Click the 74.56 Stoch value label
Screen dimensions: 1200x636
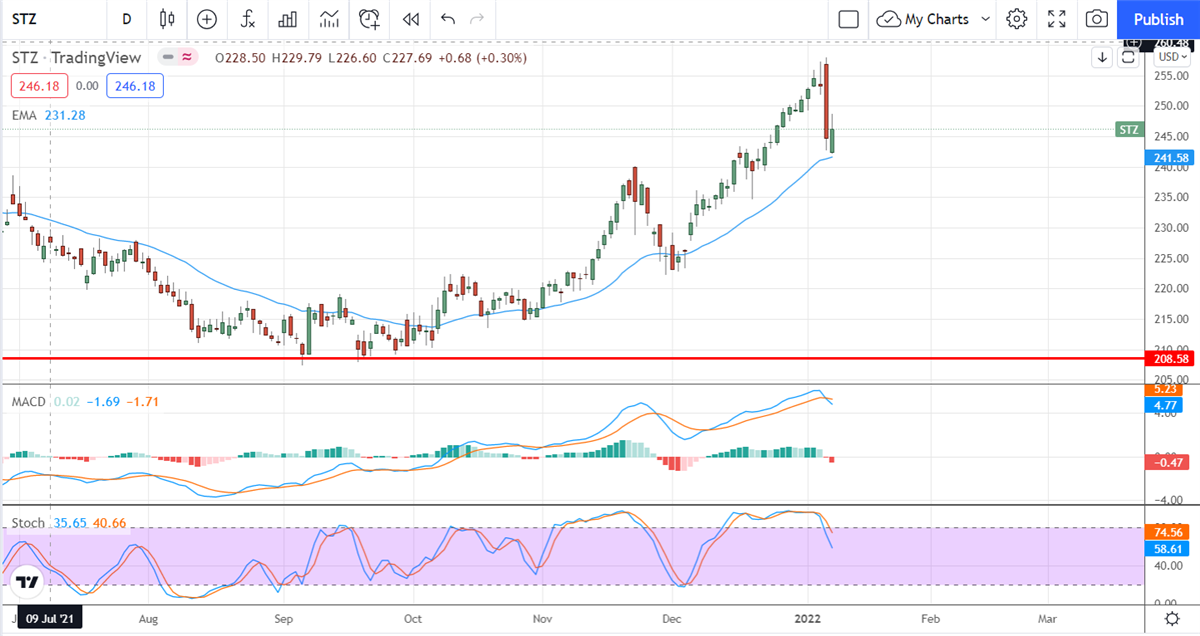(1166, 533)
